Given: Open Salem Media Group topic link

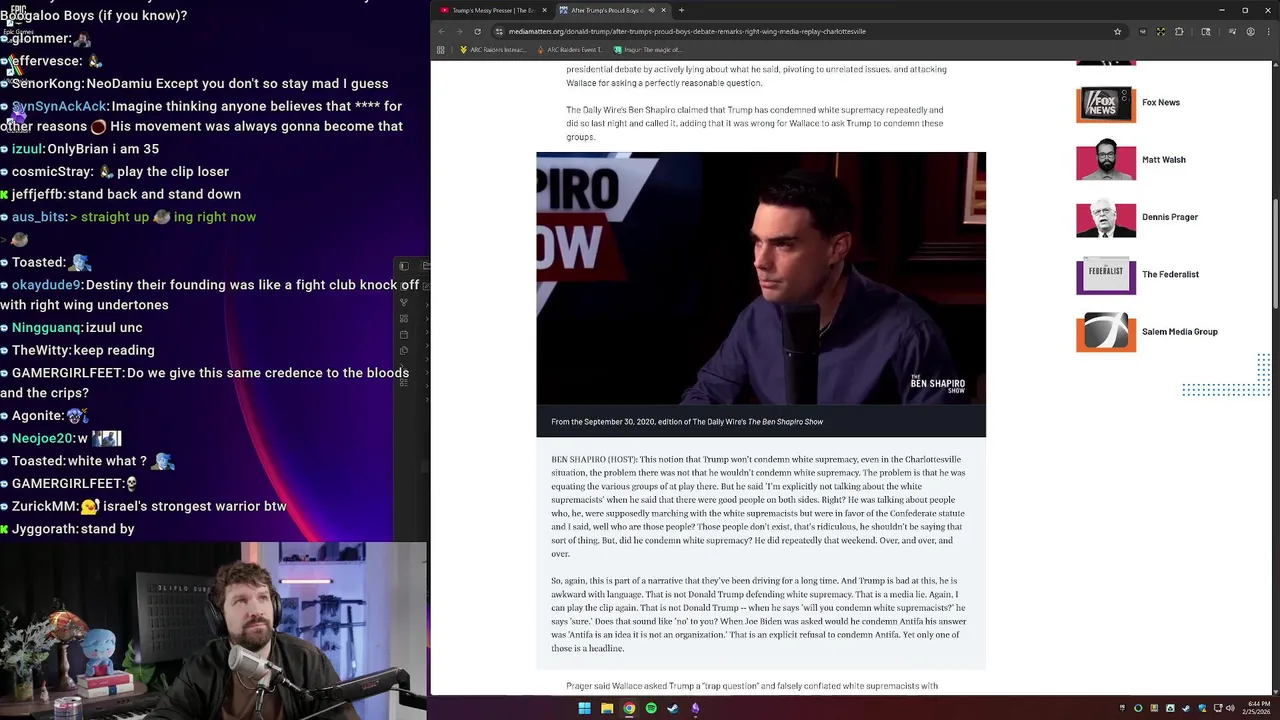Looking at the screenshot, I should (1180, 331).
